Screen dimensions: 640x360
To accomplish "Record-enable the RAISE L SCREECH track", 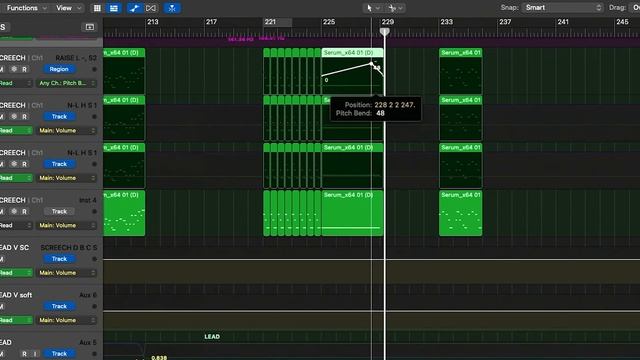I will [x=24, y=69].
